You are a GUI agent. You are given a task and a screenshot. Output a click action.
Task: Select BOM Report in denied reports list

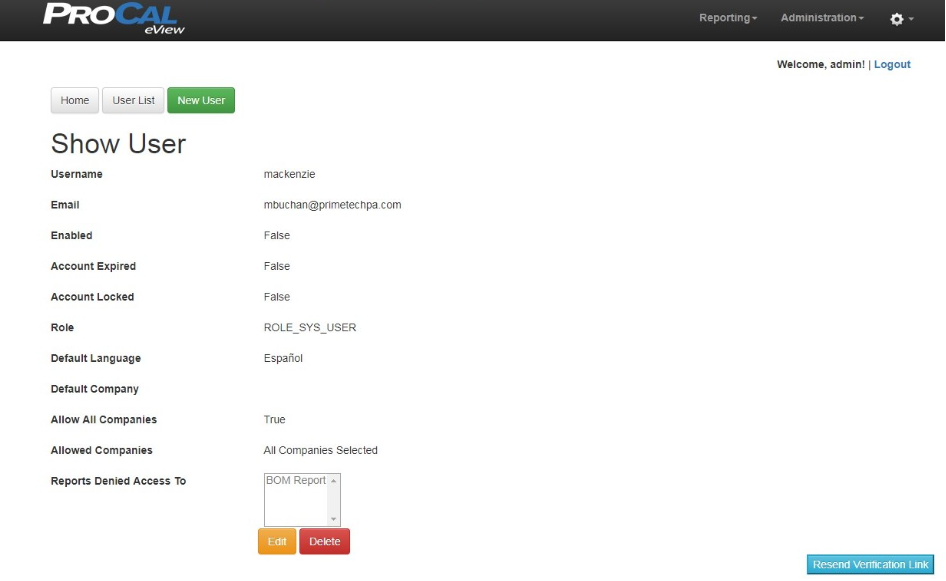(x=296, y=481)
